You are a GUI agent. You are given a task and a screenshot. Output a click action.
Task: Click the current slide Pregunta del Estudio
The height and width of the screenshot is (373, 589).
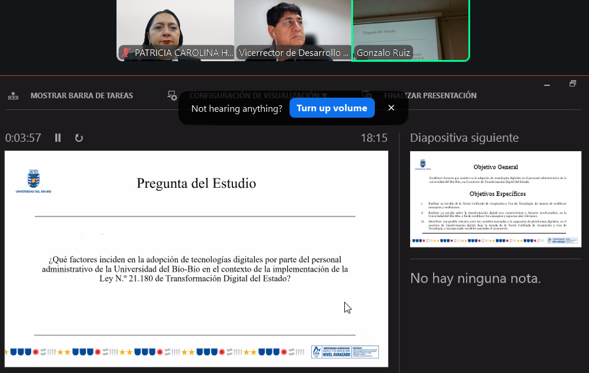click(x=196, y=259)
